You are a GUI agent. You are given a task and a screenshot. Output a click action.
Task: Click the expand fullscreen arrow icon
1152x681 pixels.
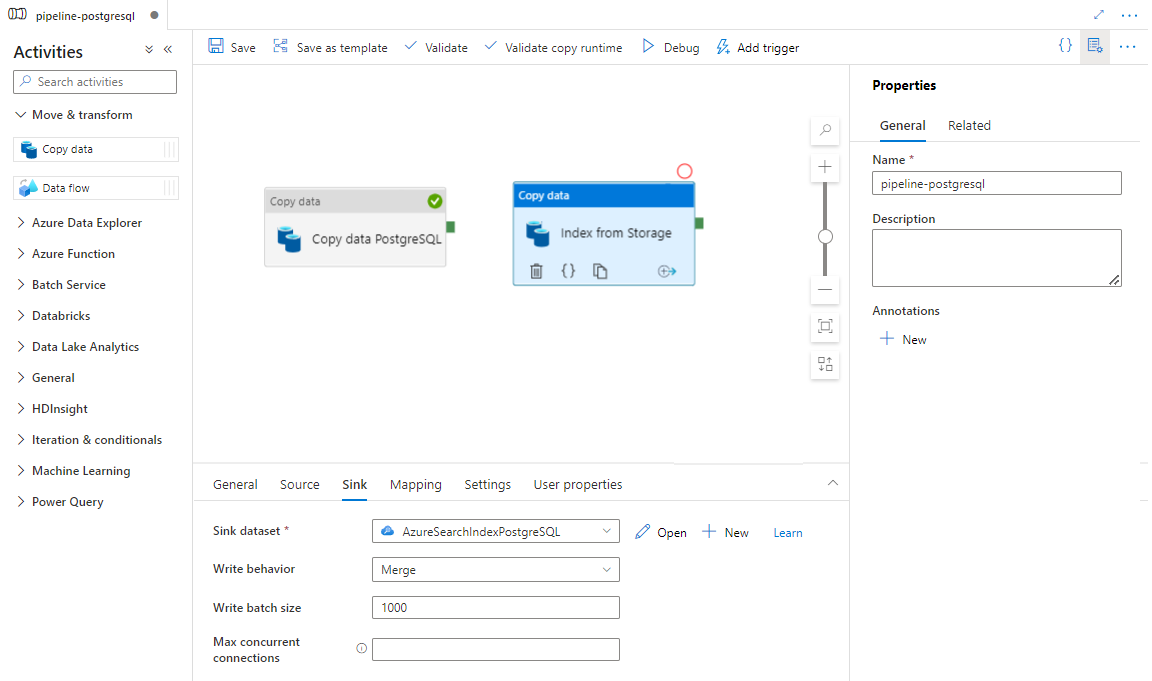(1098, 15)
